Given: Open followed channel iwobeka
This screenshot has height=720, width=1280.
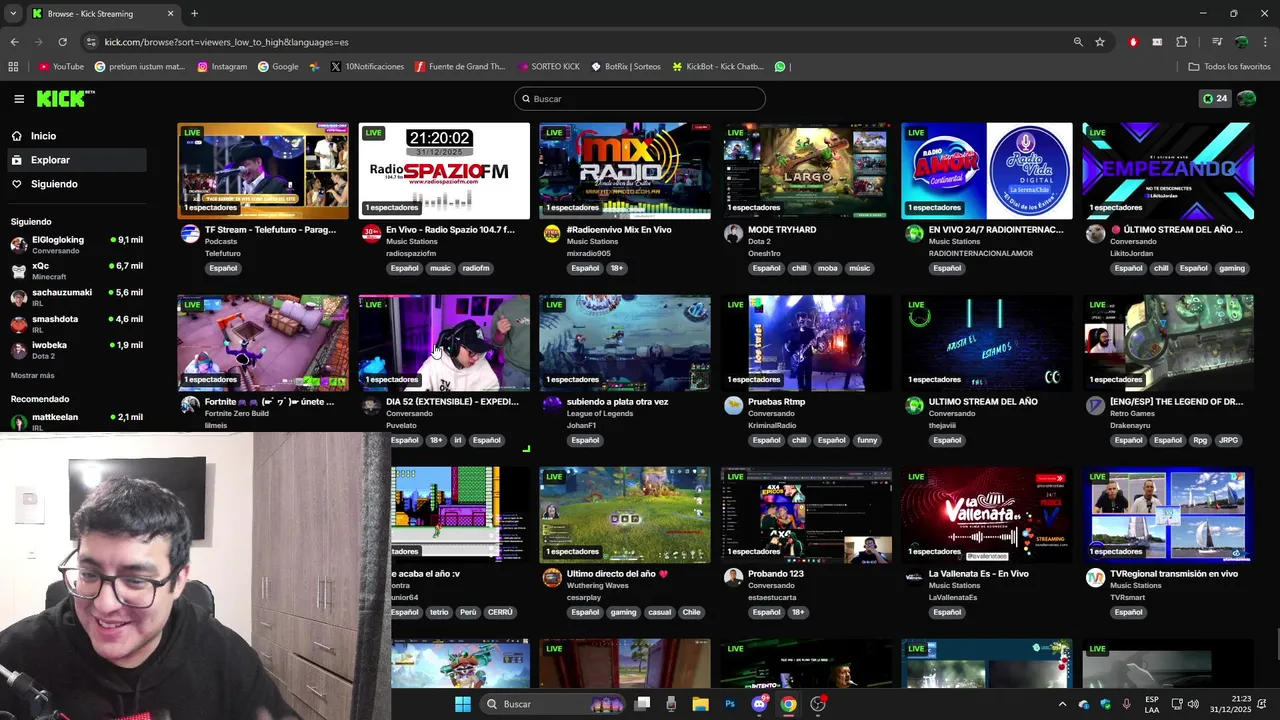Looking at the screenshot, I should point(76,349).
